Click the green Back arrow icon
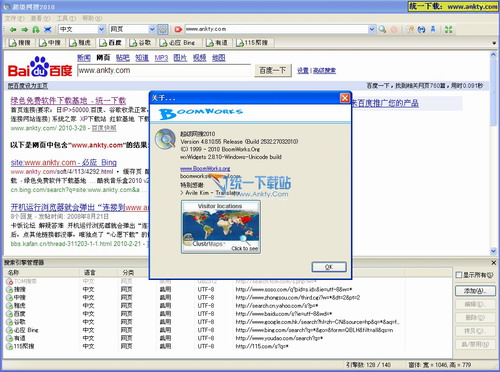Screen dimensions: 500x372 pos(13,30)
